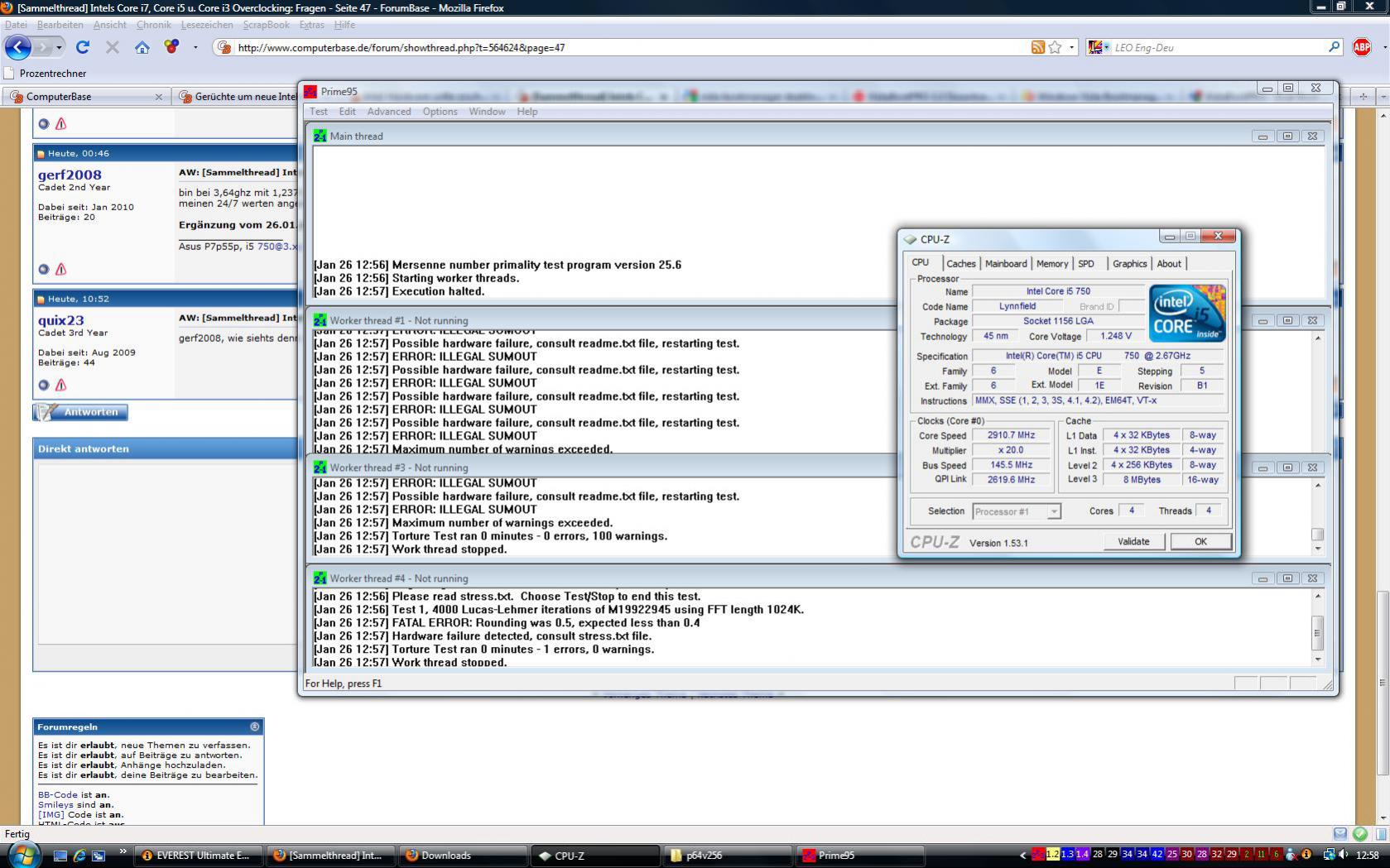Open a new tab with plus button
1390x868 pixels.
tap(1363, 96)
